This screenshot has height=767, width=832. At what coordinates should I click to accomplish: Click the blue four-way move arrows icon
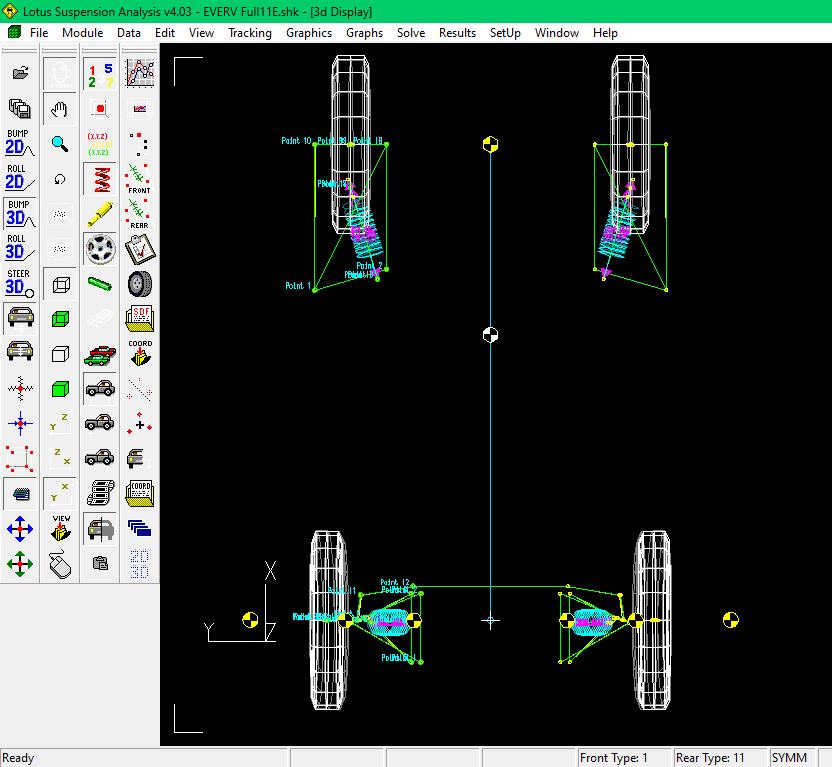(20, 529)
